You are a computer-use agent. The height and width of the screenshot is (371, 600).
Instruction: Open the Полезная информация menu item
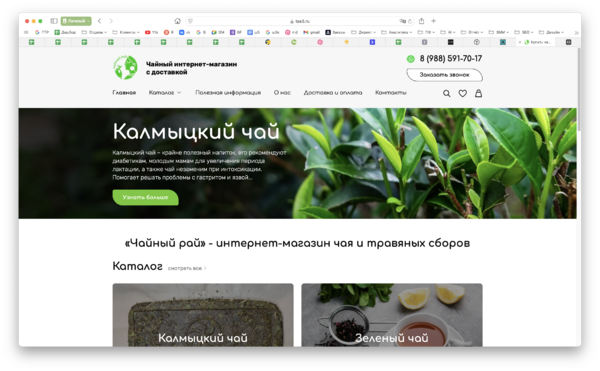coord(228,93)
